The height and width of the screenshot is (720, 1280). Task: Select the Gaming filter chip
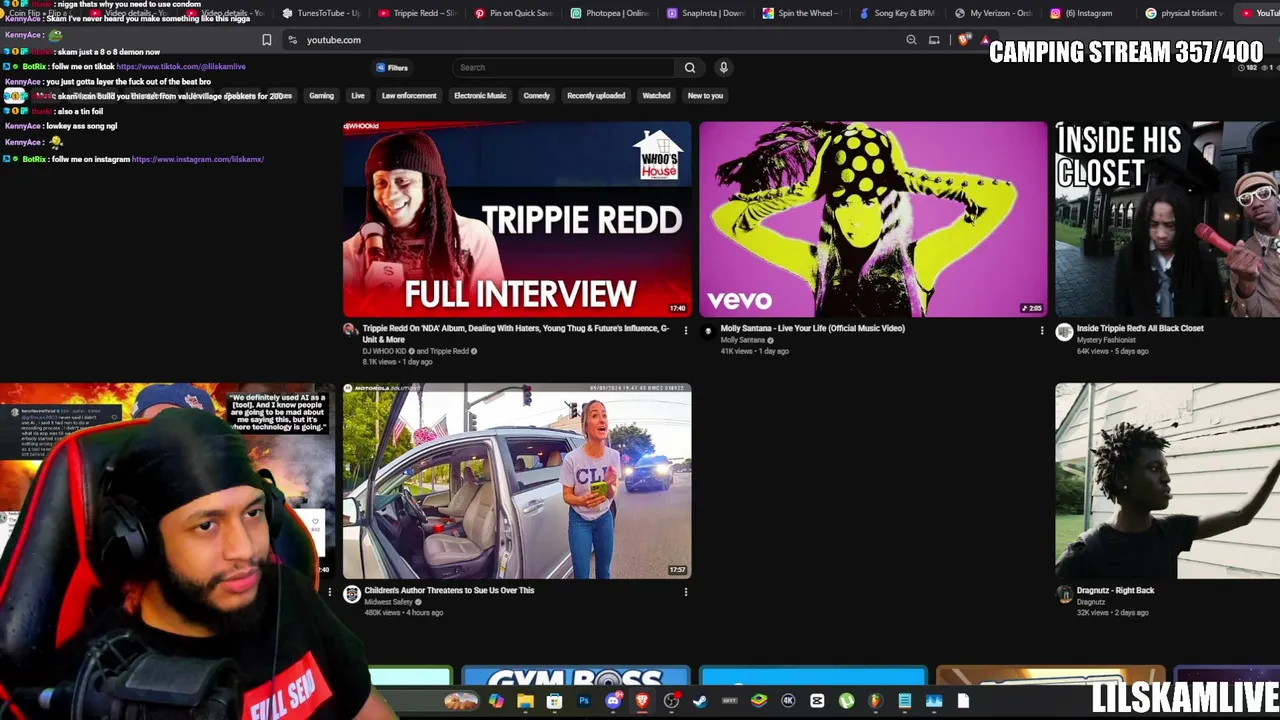coord(321,96)
